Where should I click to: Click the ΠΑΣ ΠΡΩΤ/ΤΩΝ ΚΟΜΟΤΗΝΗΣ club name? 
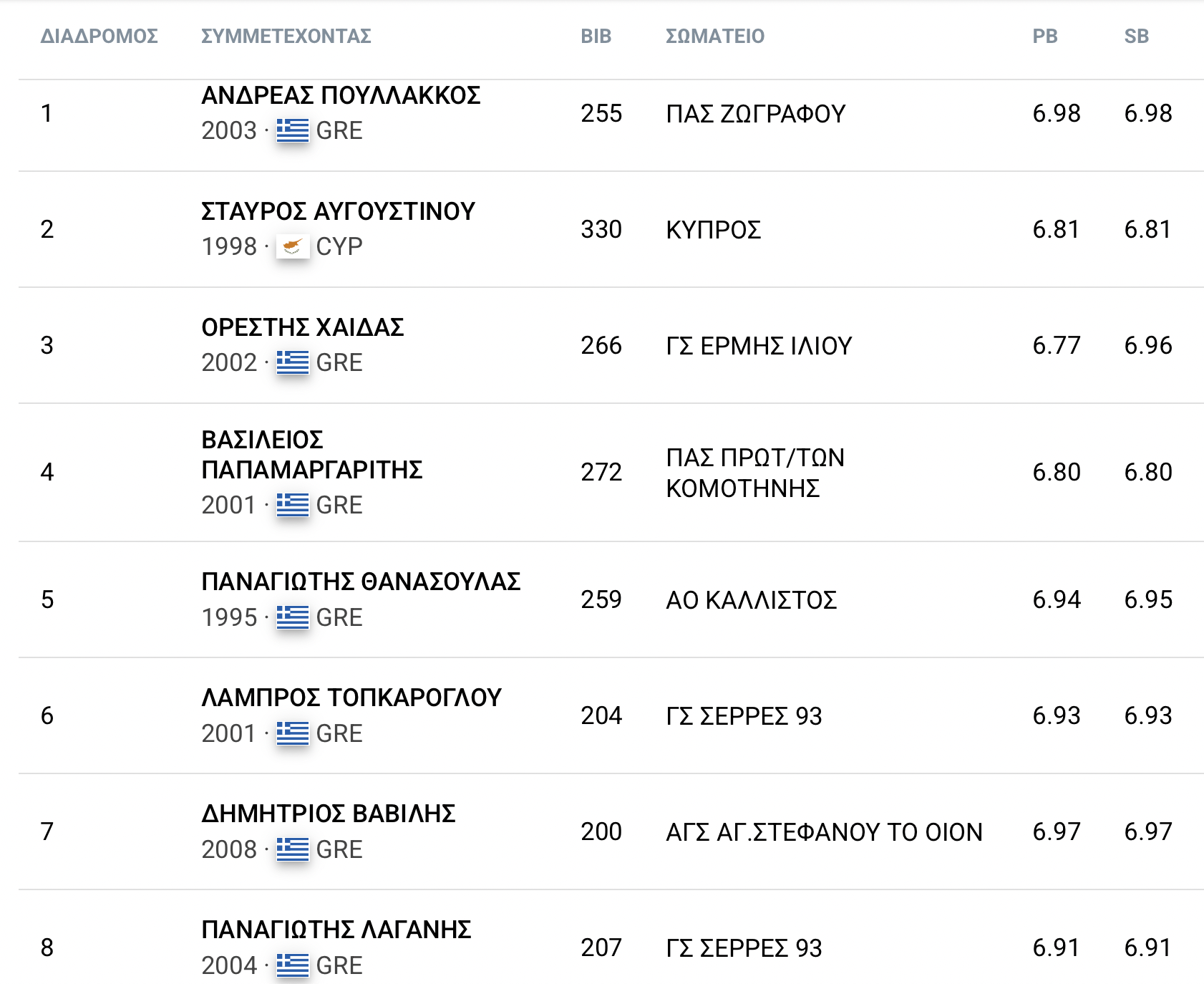point(755,473)
